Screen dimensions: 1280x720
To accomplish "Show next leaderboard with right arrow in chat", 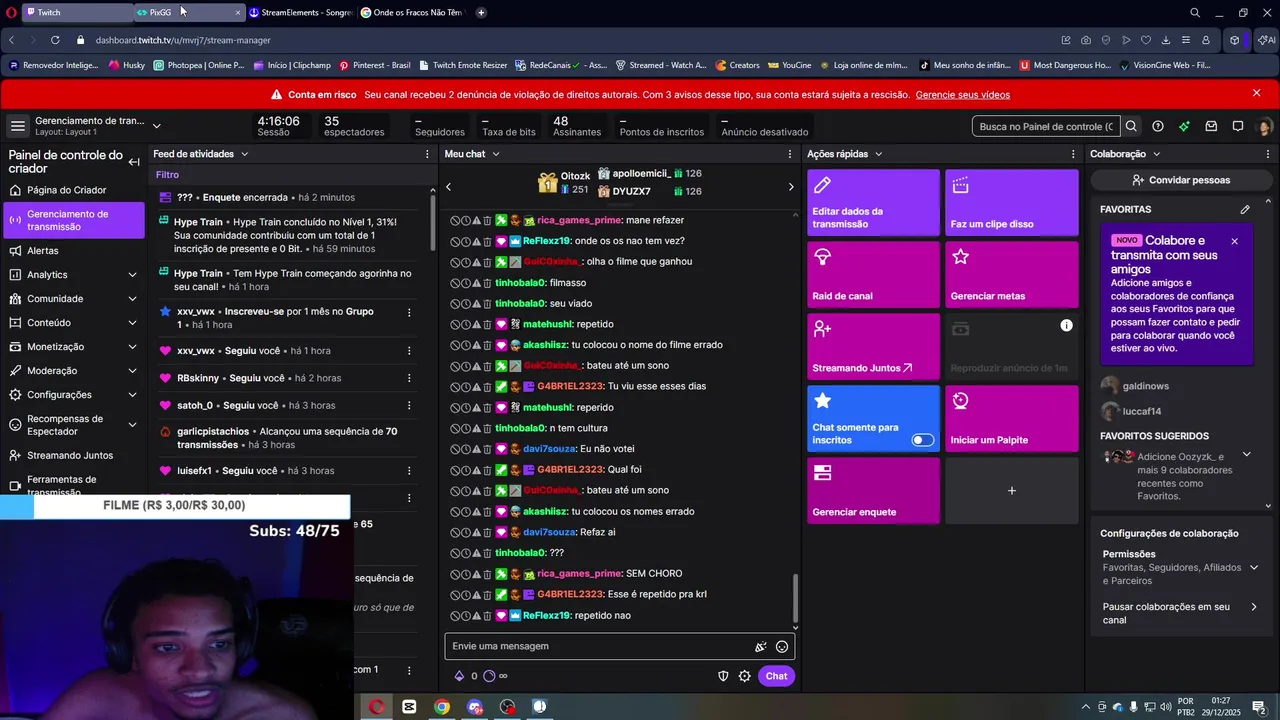I will coord(791,187).
